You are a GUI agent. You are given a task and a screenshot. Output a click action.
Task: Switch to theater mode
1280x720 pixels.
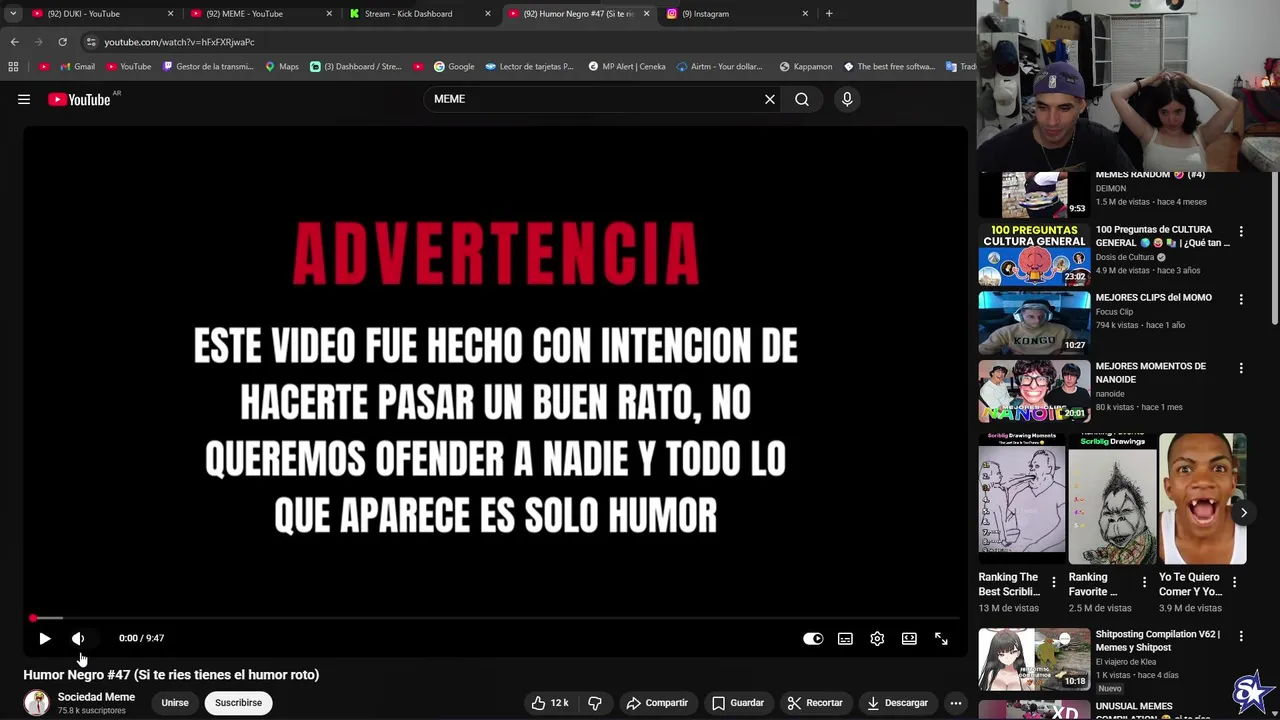909,638
